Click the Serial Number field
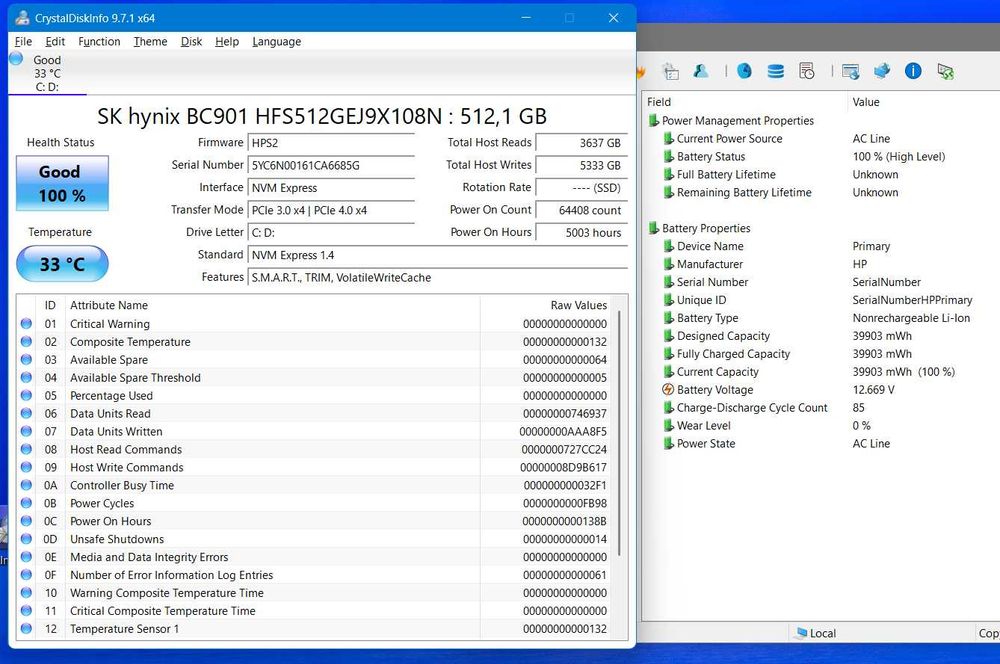Screen dimensions: 1000x664 [x=331, y=165]
